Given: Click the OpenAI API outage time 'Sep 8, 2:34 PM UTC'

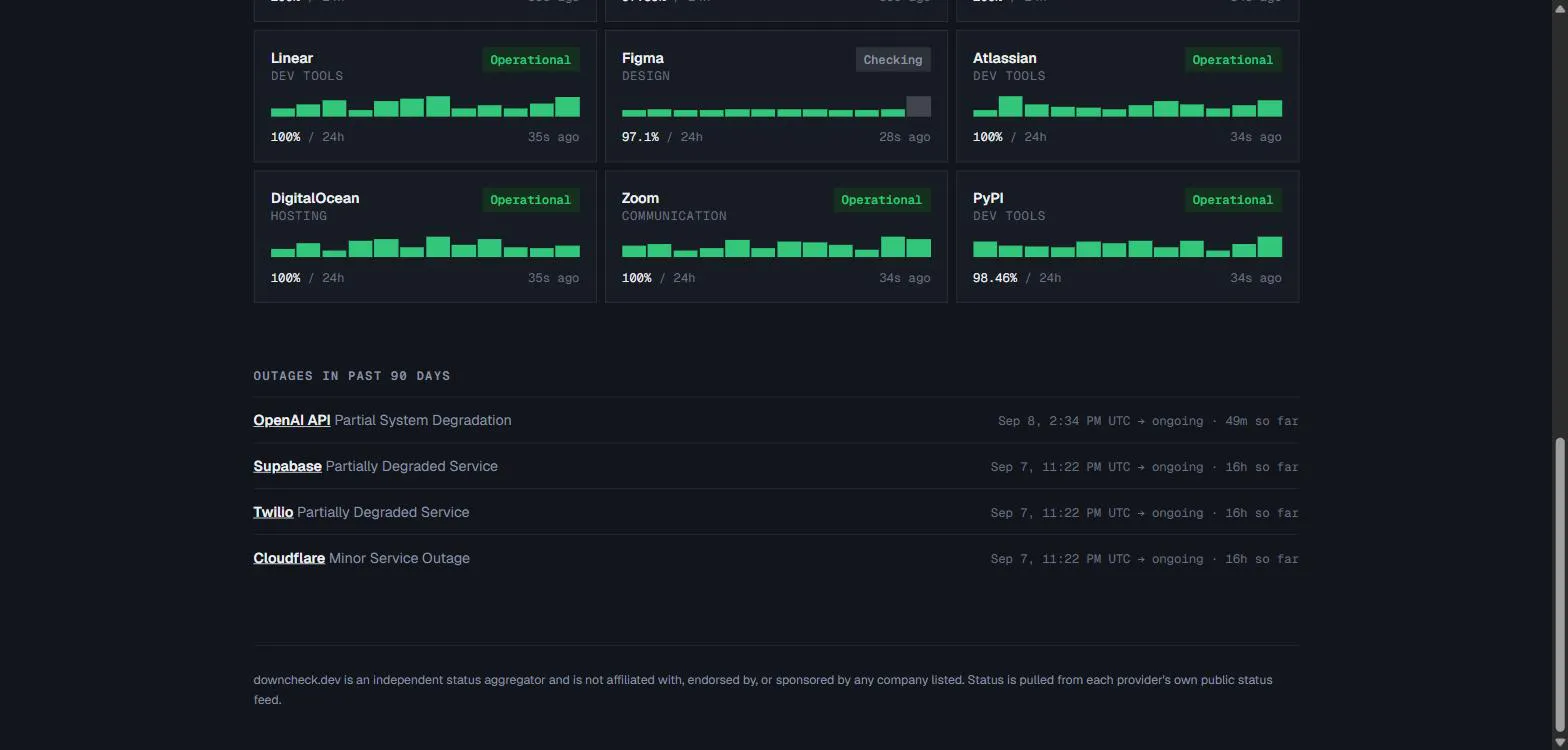Looking at the screenshot, I should [1064, 421].
